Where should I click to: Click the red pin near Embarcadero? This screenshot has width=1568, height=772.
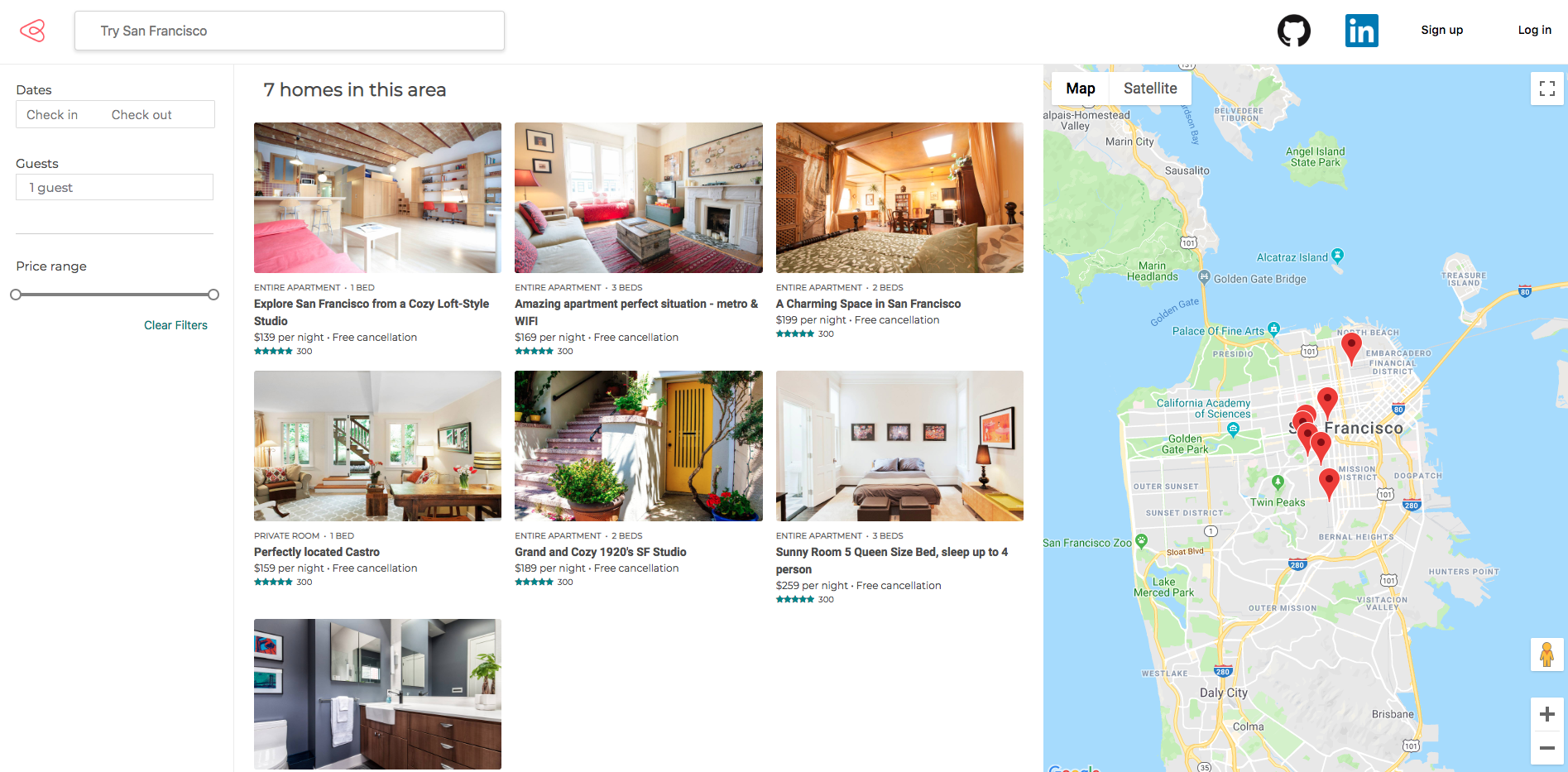pyautogui.click(x=1350, y=348)
